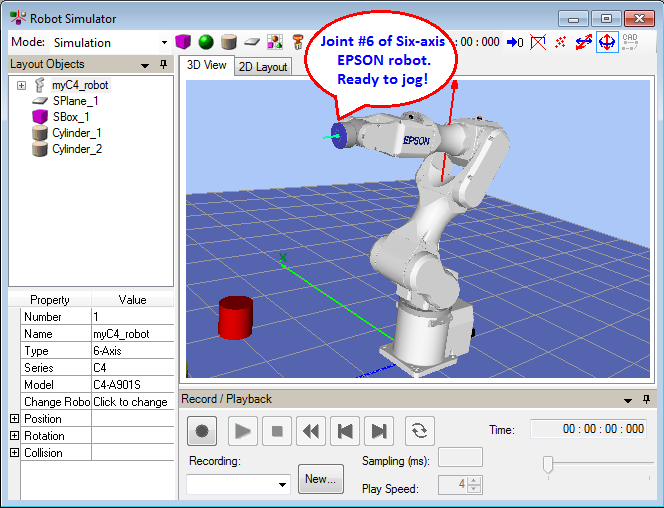
Task: Click the Robot Simulator app icon
Action: (18, 18)
